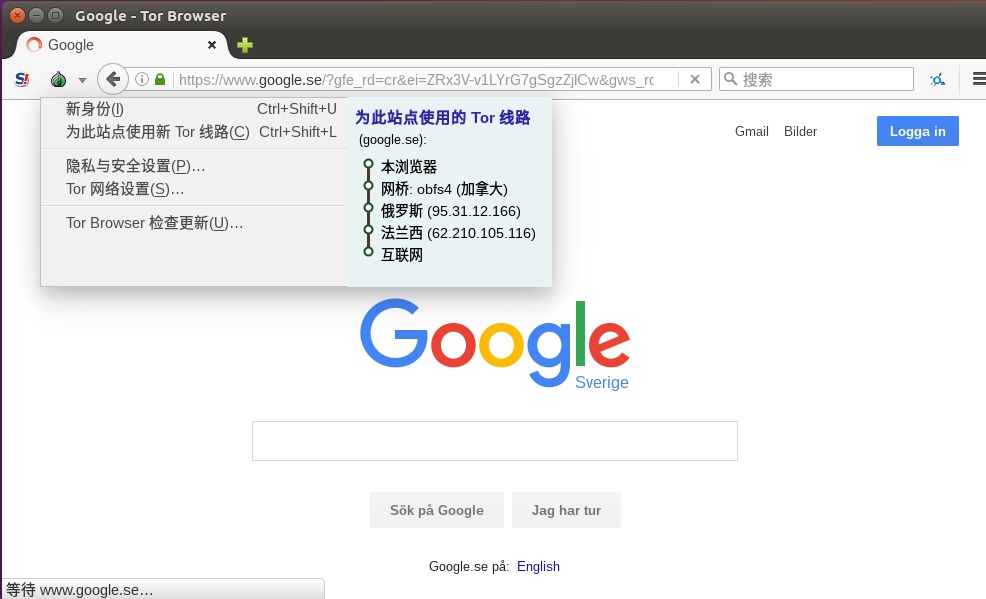Open the hamburger menu
The height and width of the screenshot is (599, 986).
[978, 79]
